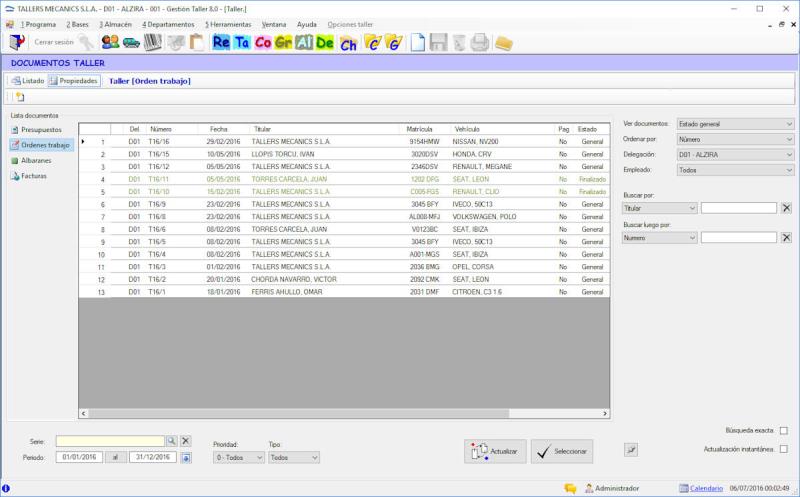Click the yellow notes pad toolbar icon
The width and height of the screenshot is (800, 497).
pos(504,43)
